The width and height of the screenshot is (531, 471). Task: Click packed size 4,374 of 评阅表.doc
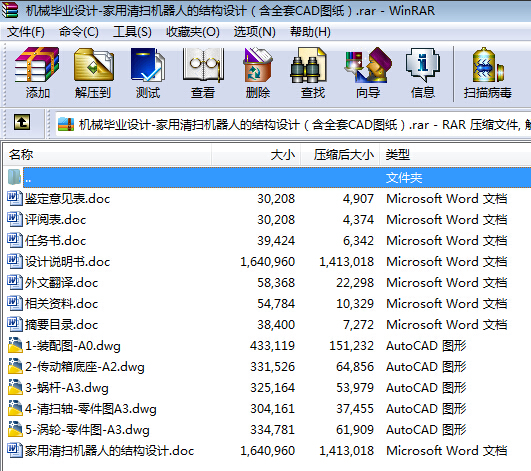358,220
